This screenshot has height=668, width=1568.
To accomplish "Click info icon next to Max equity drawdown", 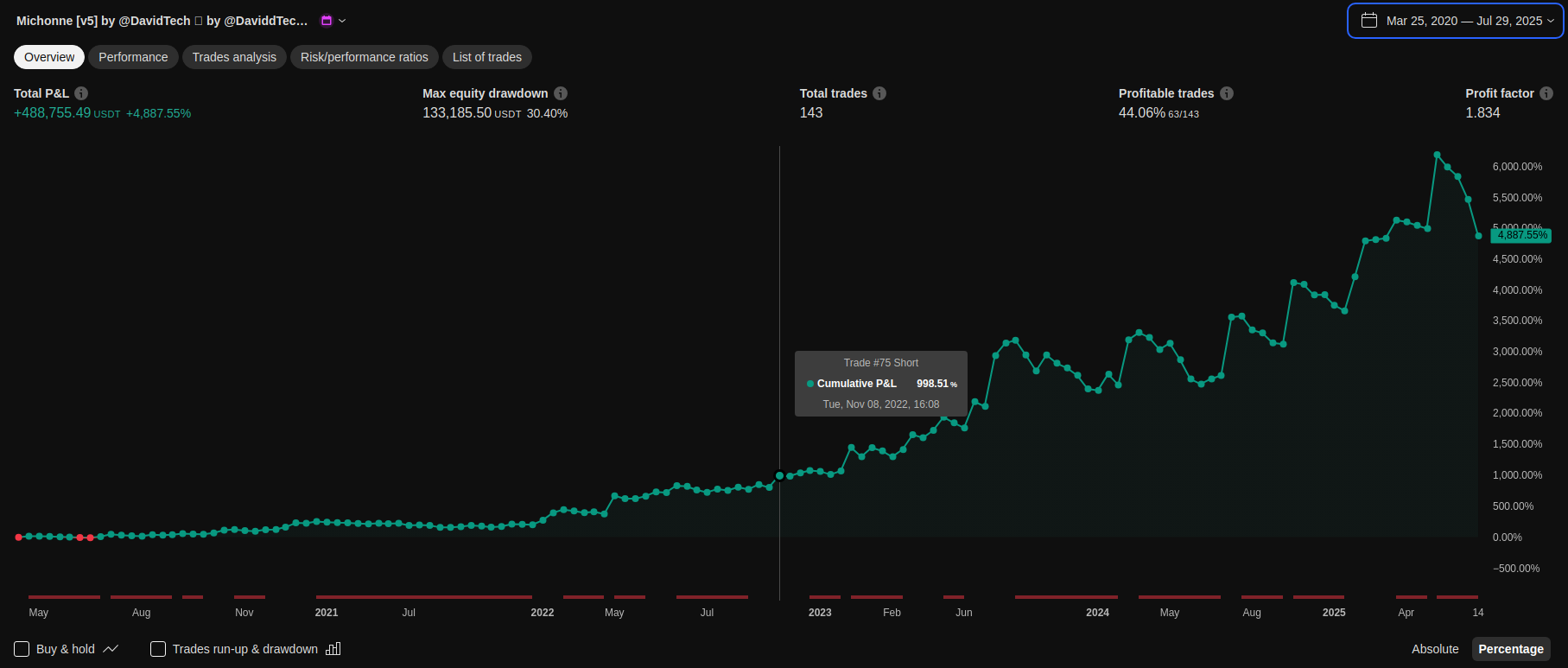I will (x=561, y=93).
